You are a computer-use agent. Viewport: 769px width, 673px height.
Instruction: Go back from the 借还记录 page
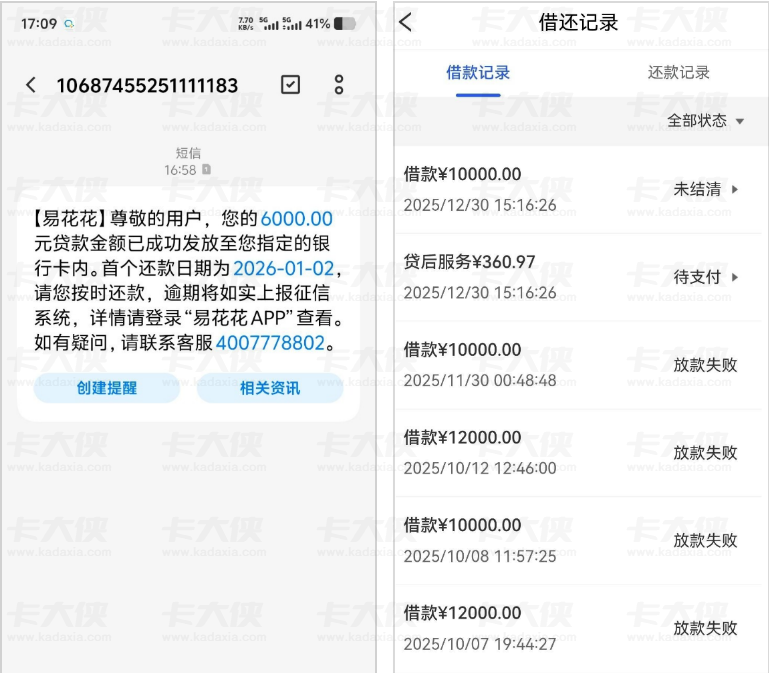(x=405, y=22)
